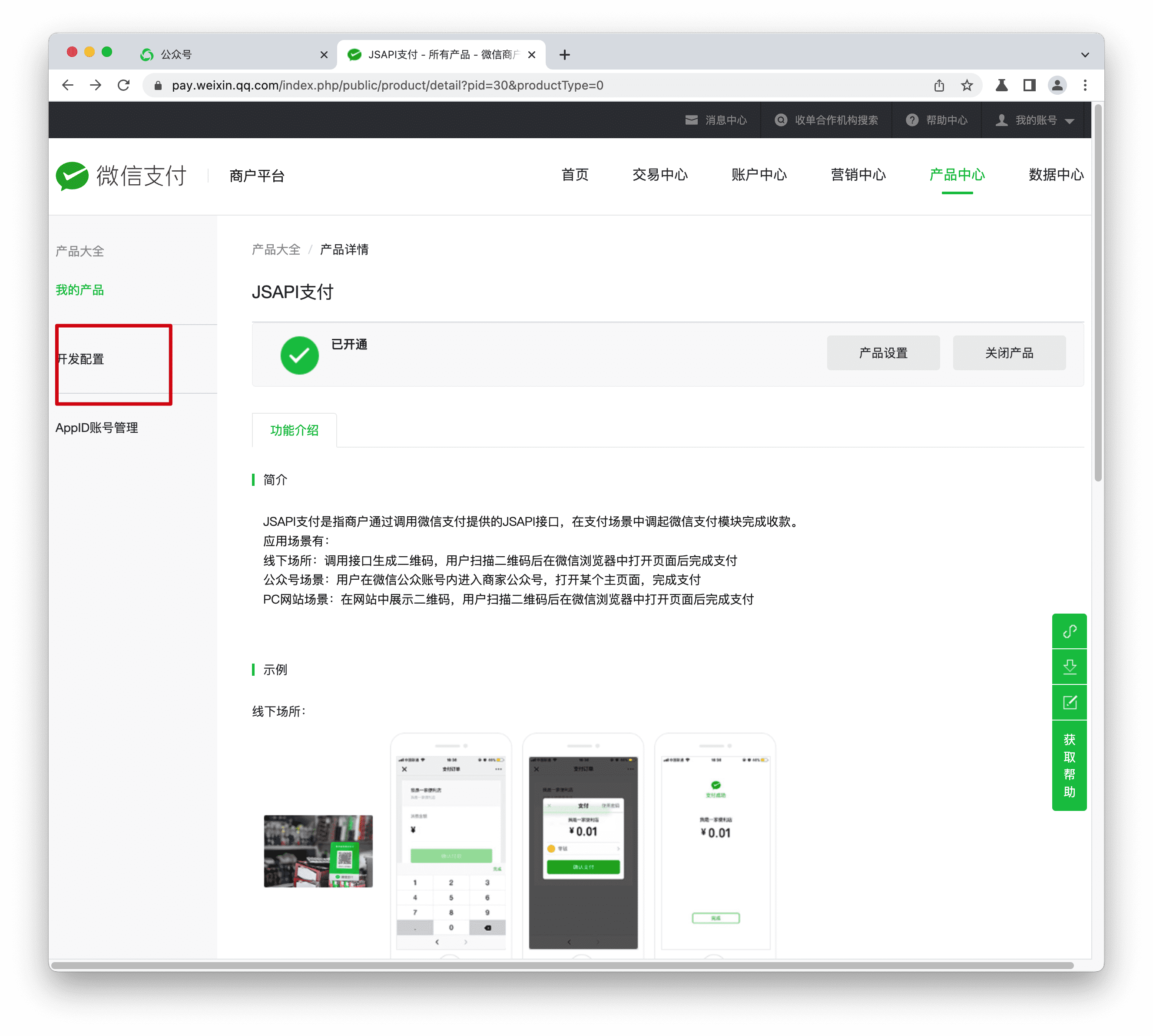Image resolution: width=1153 pixels, height=1036 pixels.
Task: Click the download icon in the floating sidebar
Action: pos(1069,667)
